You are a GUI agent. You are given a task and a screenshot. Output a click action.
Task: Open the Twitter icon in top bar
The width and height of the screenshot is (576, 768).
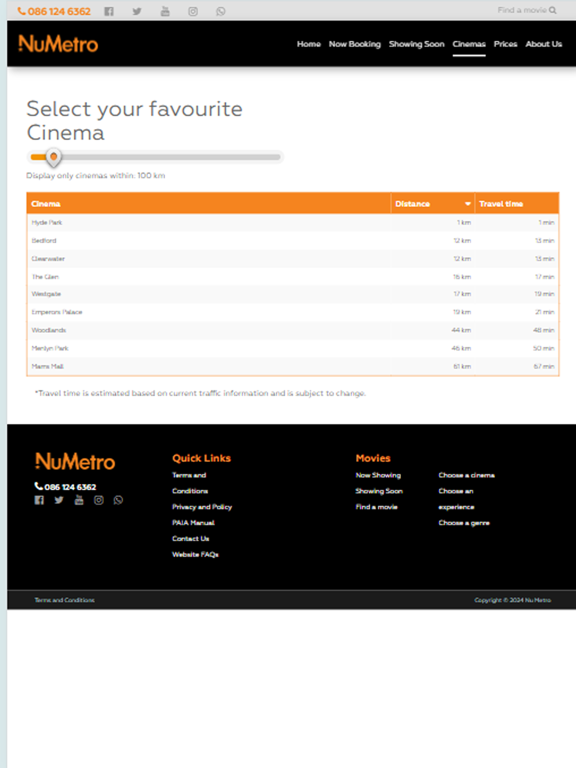pos(137,11)
